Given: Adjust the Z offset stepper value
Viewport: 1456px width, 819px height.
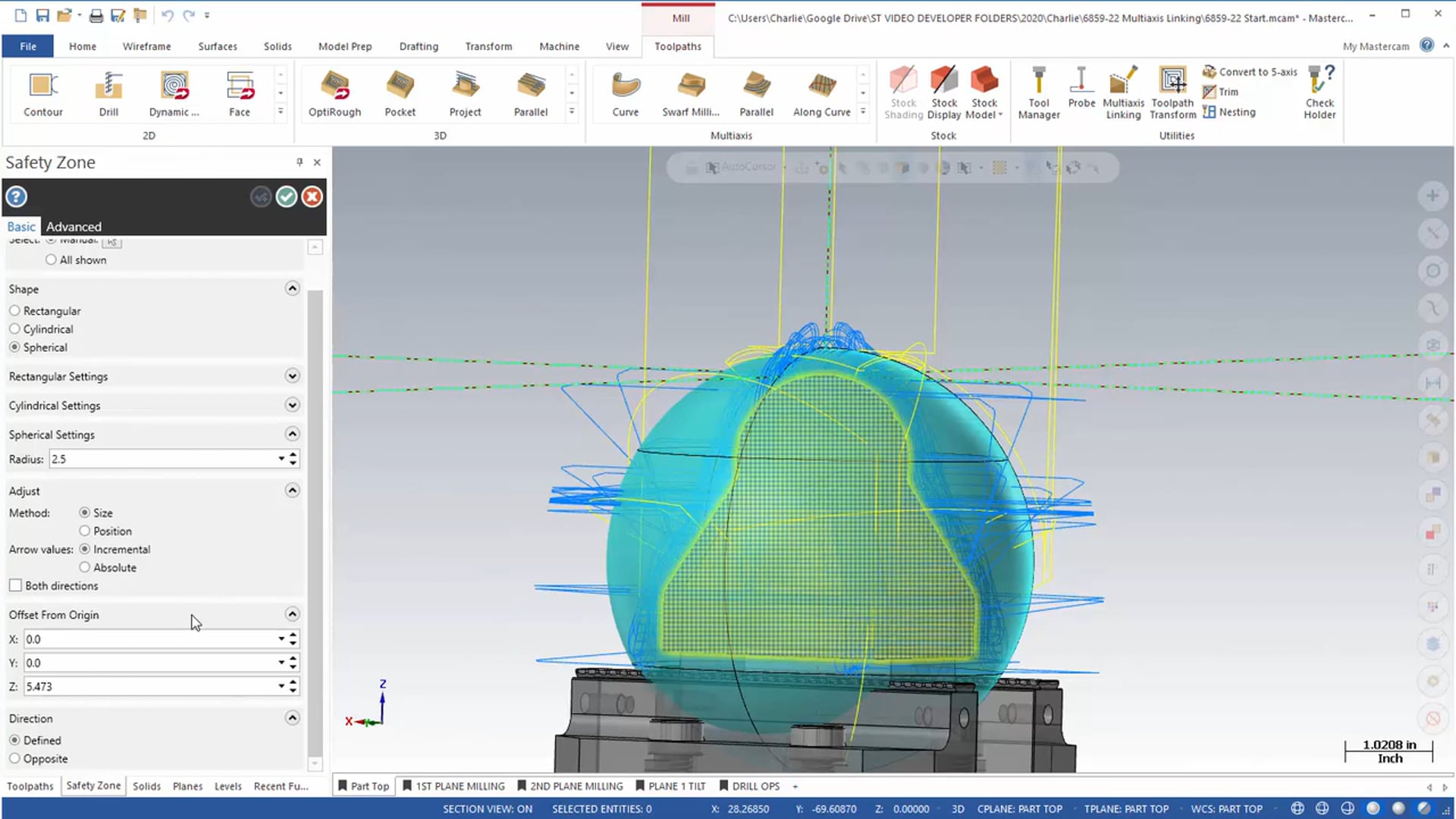Looking at the screenshot, I should pyautogui.click(x=293, y=686).
